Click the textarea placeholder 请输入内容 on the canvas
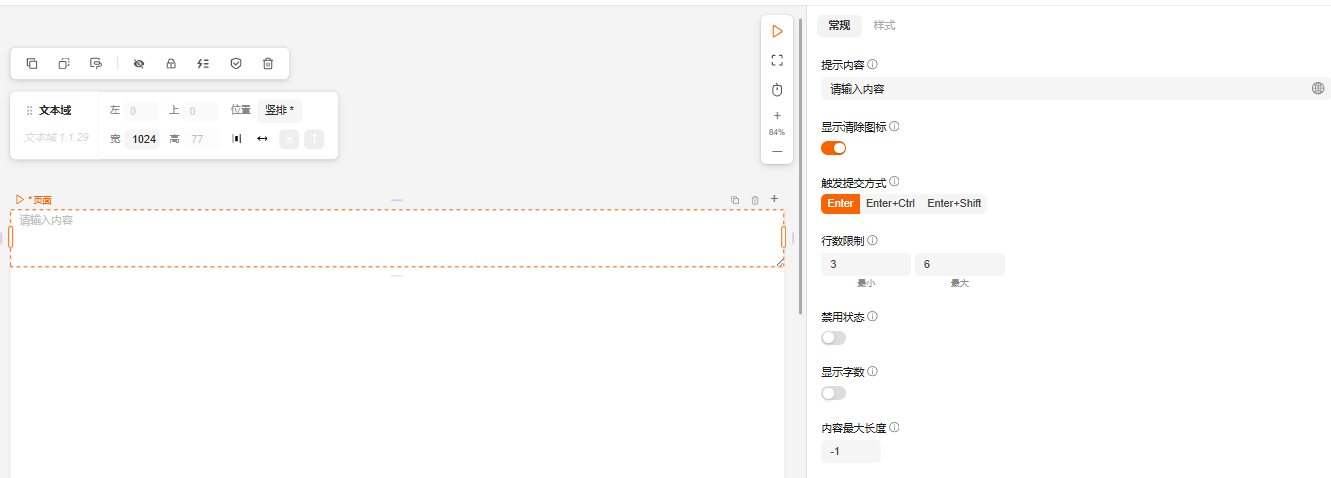 coord(46,220)
